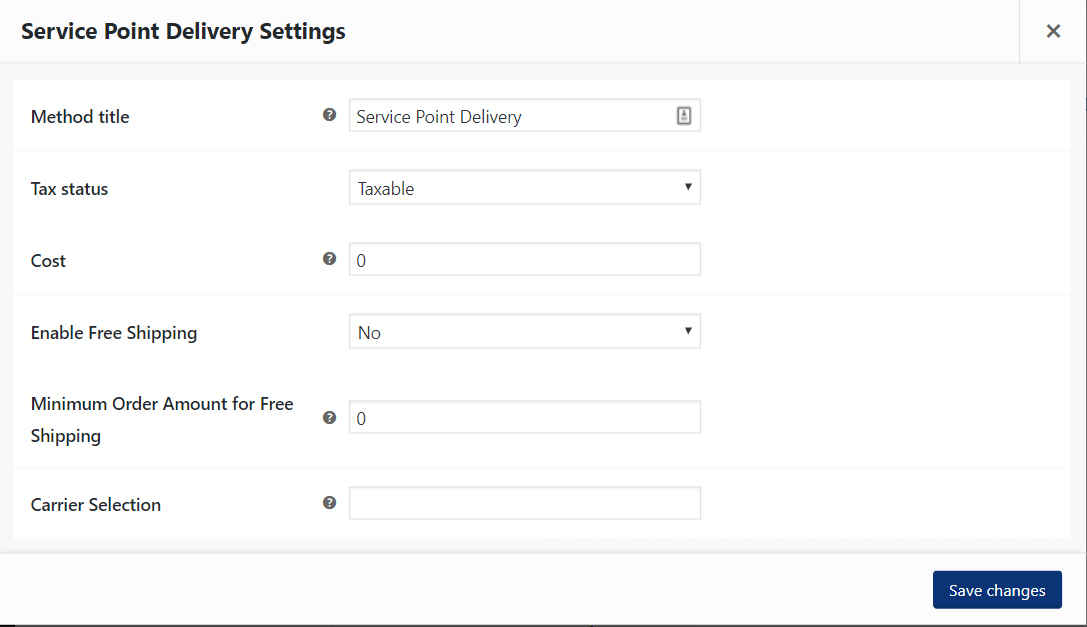1087x627 pixels.
Task: Click the Method title input field
Action: click(x=525, y=115)
